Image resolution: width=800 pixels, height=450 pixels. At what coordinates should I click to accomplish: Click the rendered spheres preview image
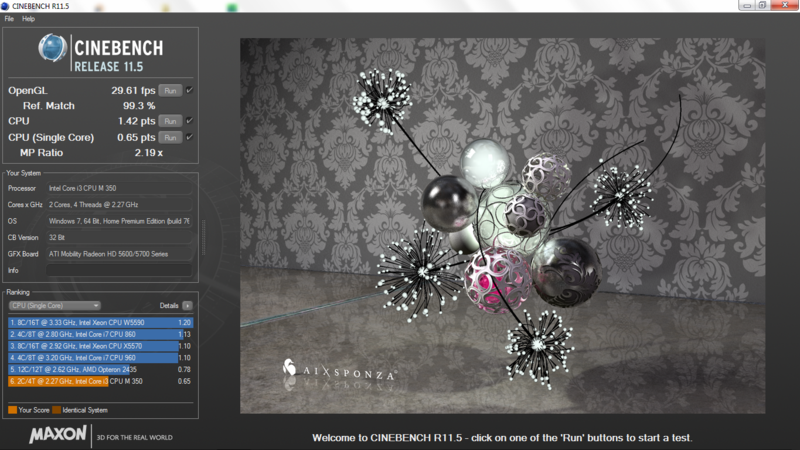point(503,226)
